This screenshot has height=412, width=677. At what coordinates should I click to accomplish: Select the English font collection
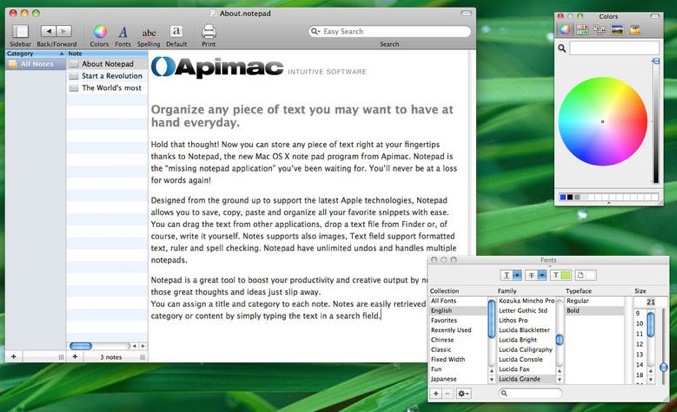(458, 311)
